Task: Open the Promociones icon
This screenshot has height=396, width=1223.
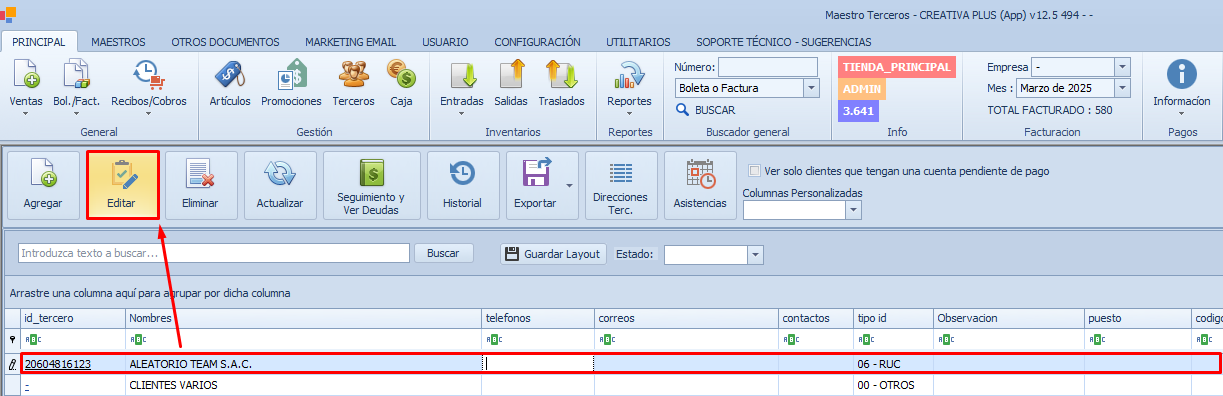Action: (x=291, y=84)
